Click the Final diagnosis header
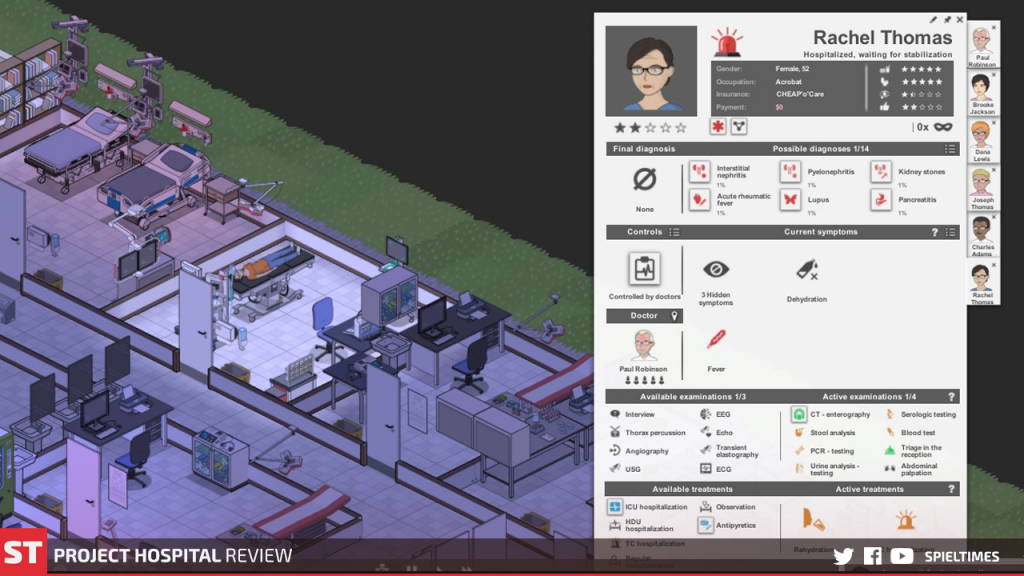 click(644, 149)
